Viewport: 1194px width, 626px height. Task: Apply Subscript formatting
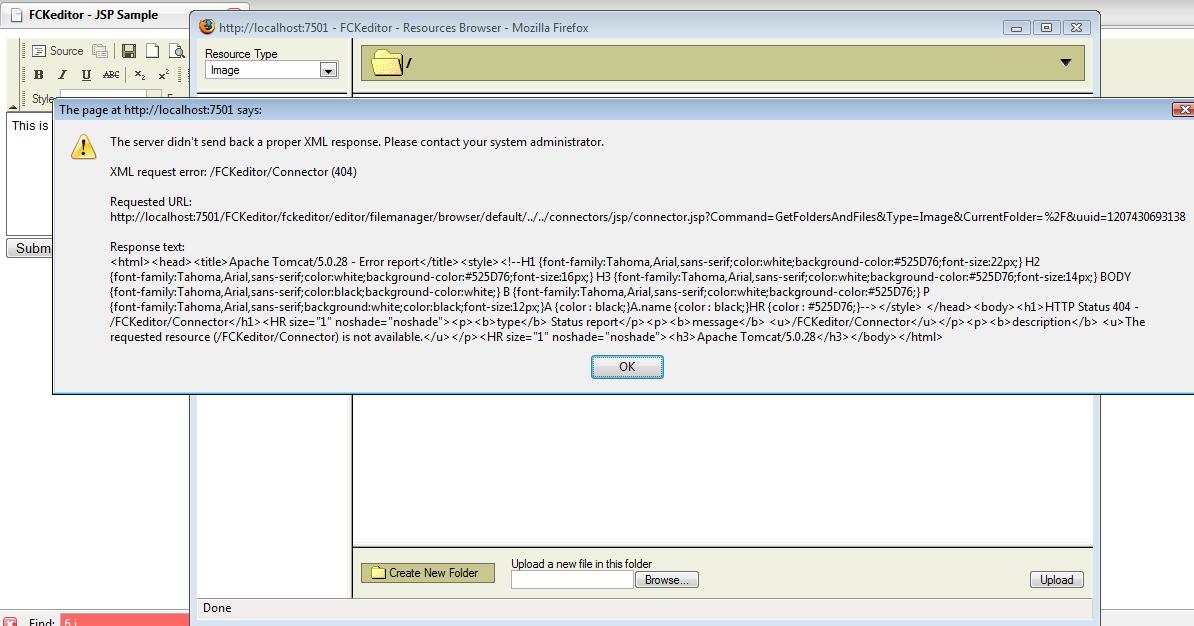[x=140, y=75]
